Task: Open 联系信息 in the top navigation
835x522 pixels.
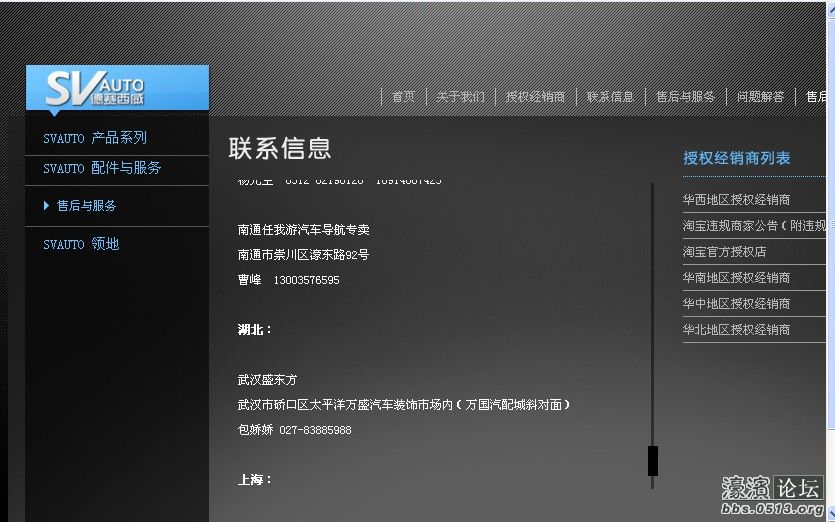Action: [610, 97]
